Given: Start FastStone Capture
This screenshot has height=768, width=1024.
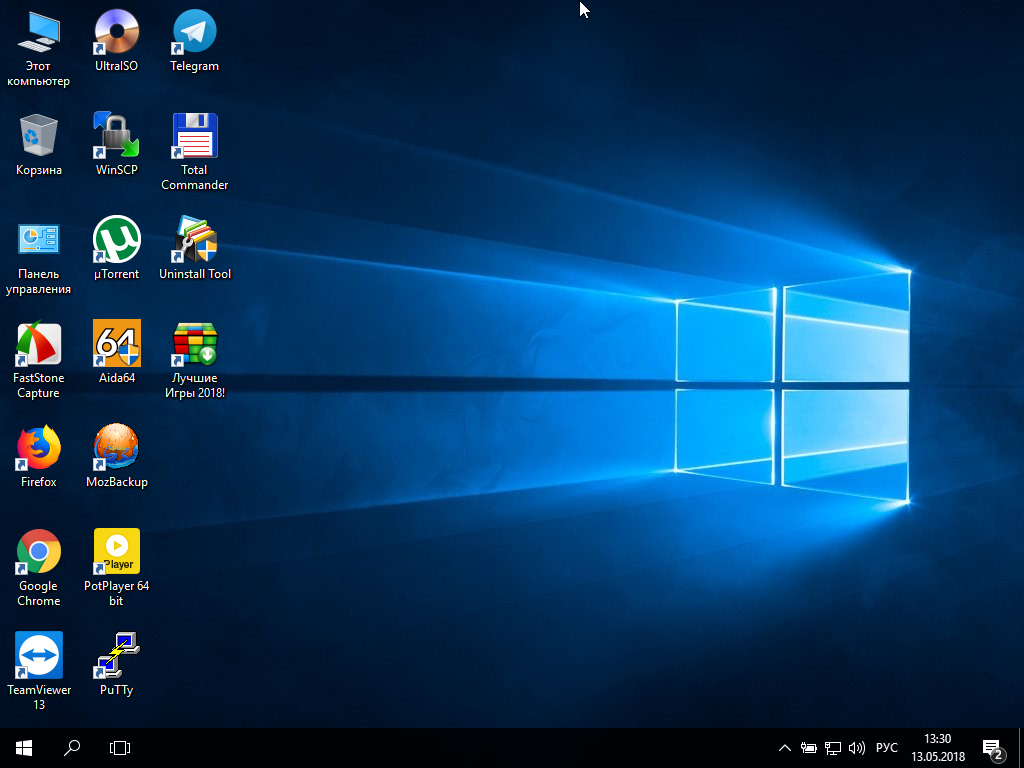Looking at the screenshot, I should [x=37, y=345].
